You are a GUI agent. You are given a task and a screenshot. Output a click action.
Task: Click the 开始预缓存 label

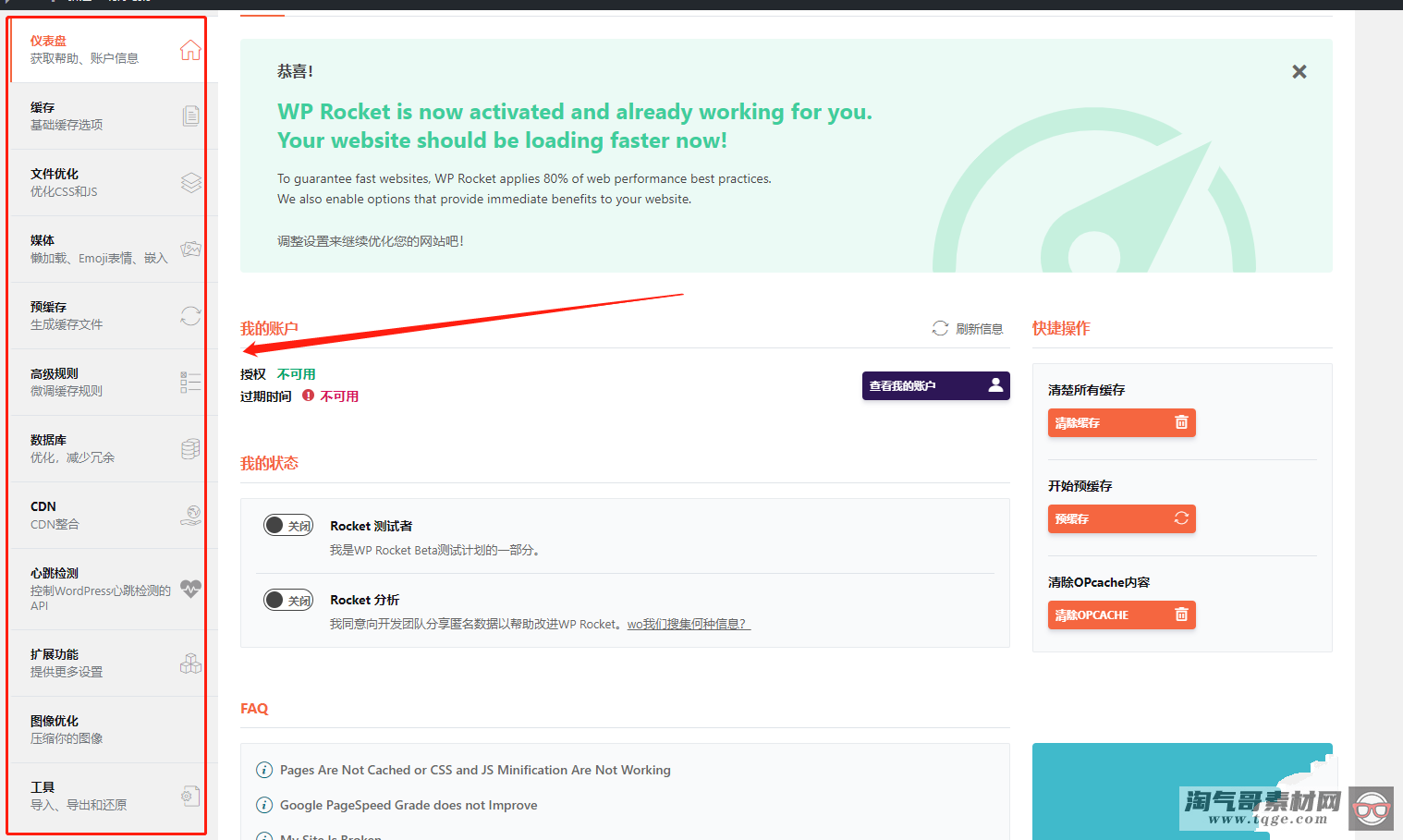pyautogui.click(x=1080, y=486)
